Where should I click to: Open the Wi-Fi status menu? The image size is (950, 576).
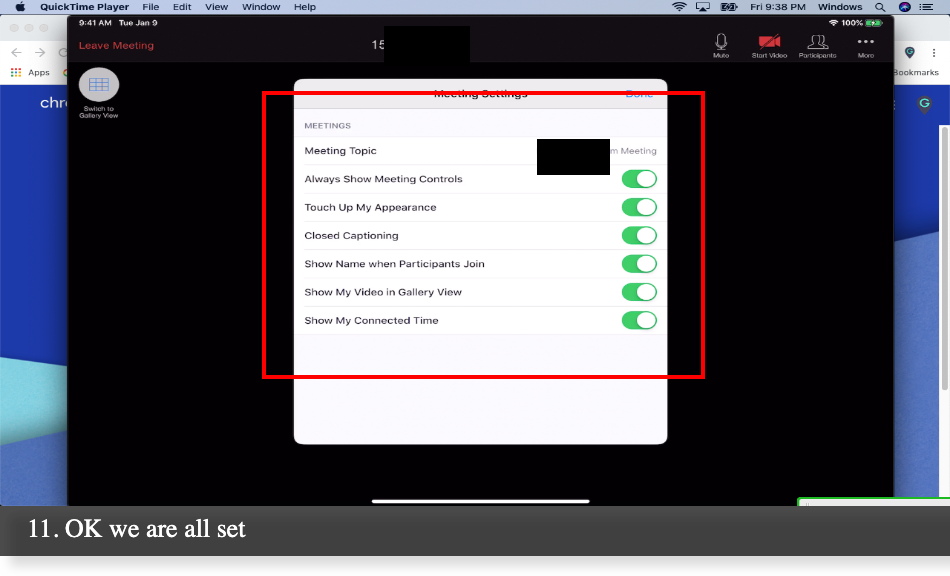(x=680, y=7)
